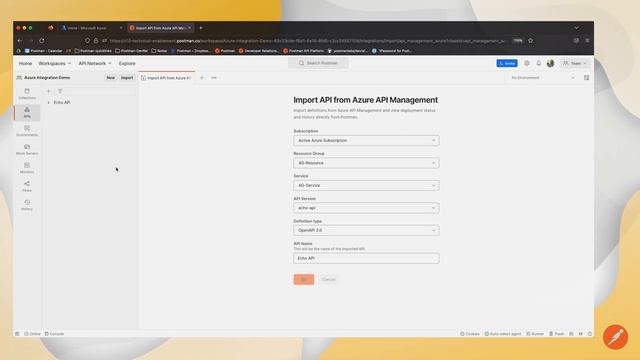Open the Azure Integration Demo workspace name
Image resolution: width=640 pixels, height=360 pixels.
pos(47,78)
